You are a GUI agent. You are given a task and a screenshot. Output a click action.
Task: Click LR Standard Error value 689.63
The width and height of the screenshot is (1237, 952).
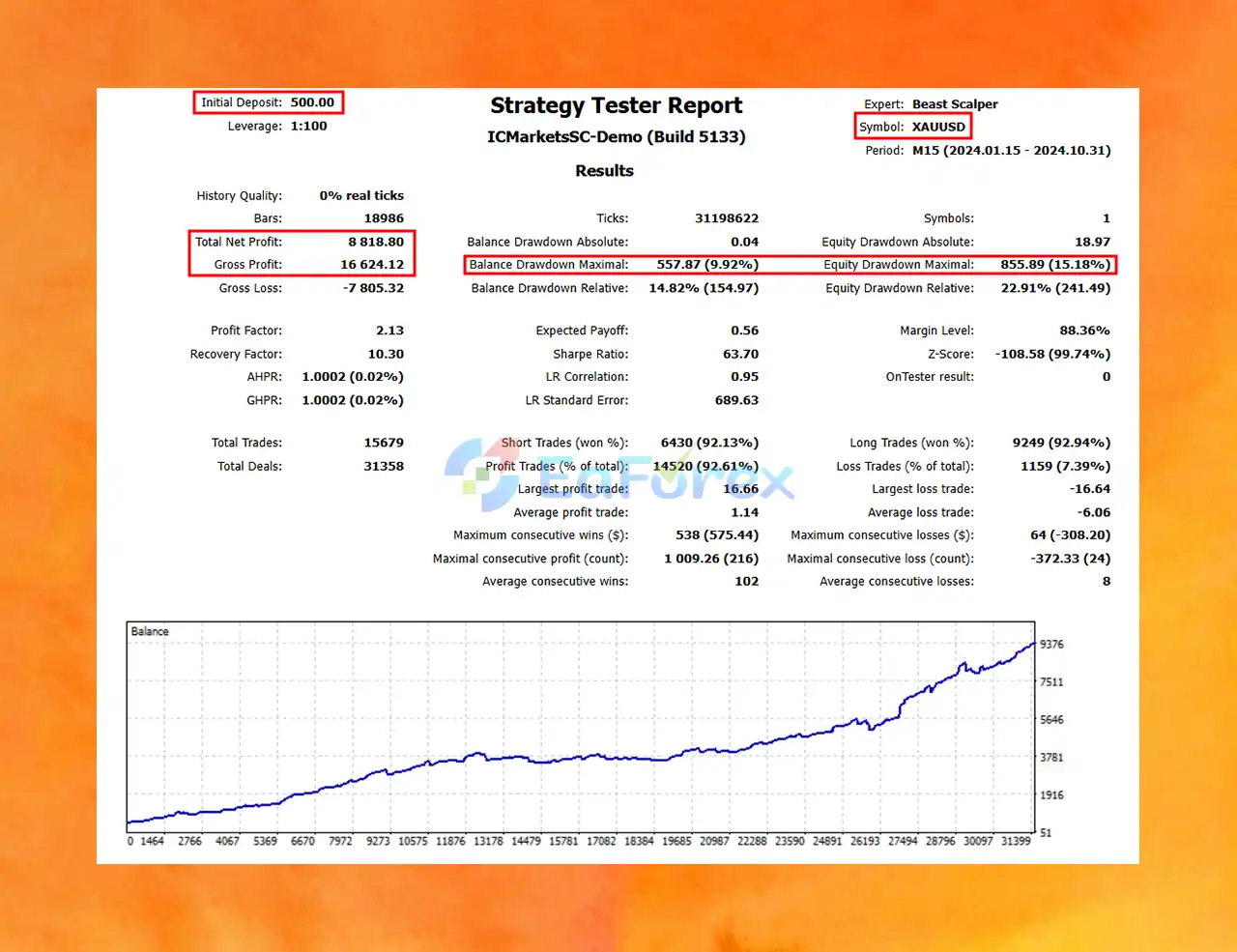tap(736, 400)
